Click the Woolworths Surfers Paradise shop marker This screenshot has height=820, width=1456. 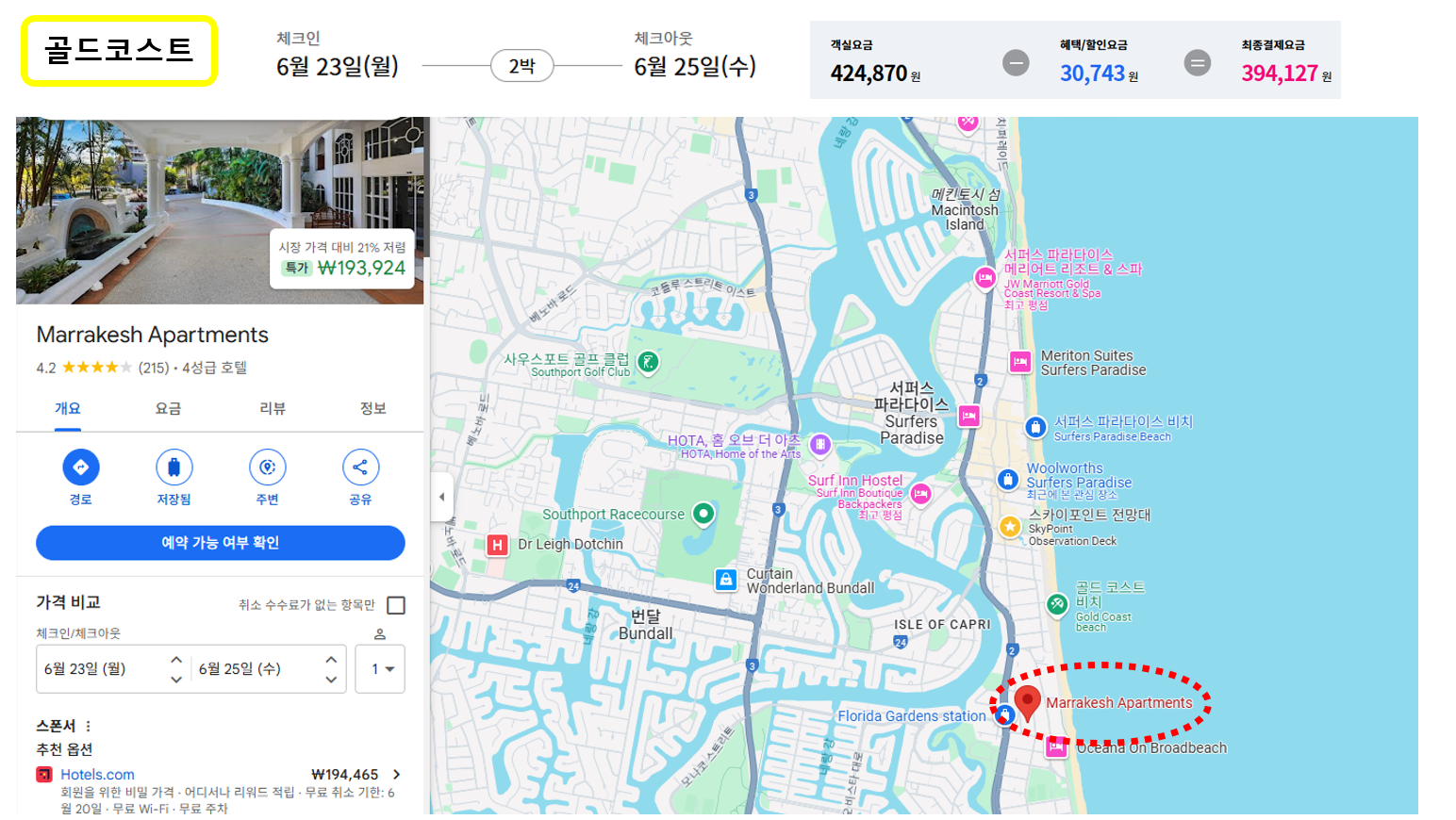pyautogui.click(x=1008, y=480)
